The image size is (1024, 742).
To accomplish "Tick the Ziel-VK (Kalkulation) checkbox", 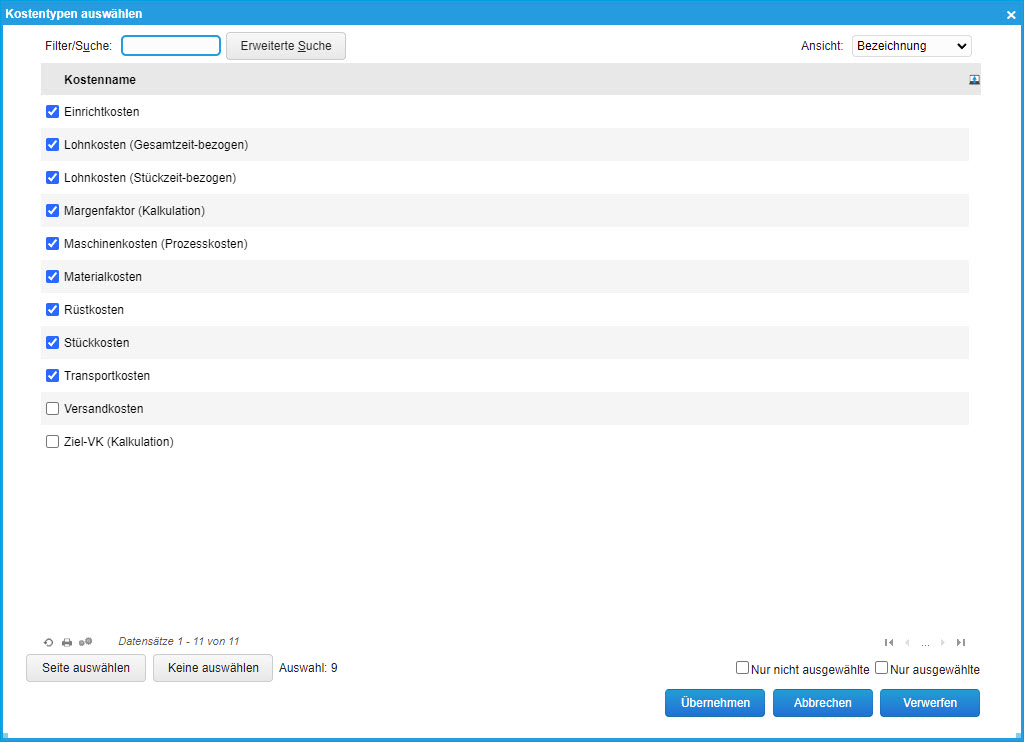I will 53,441.
